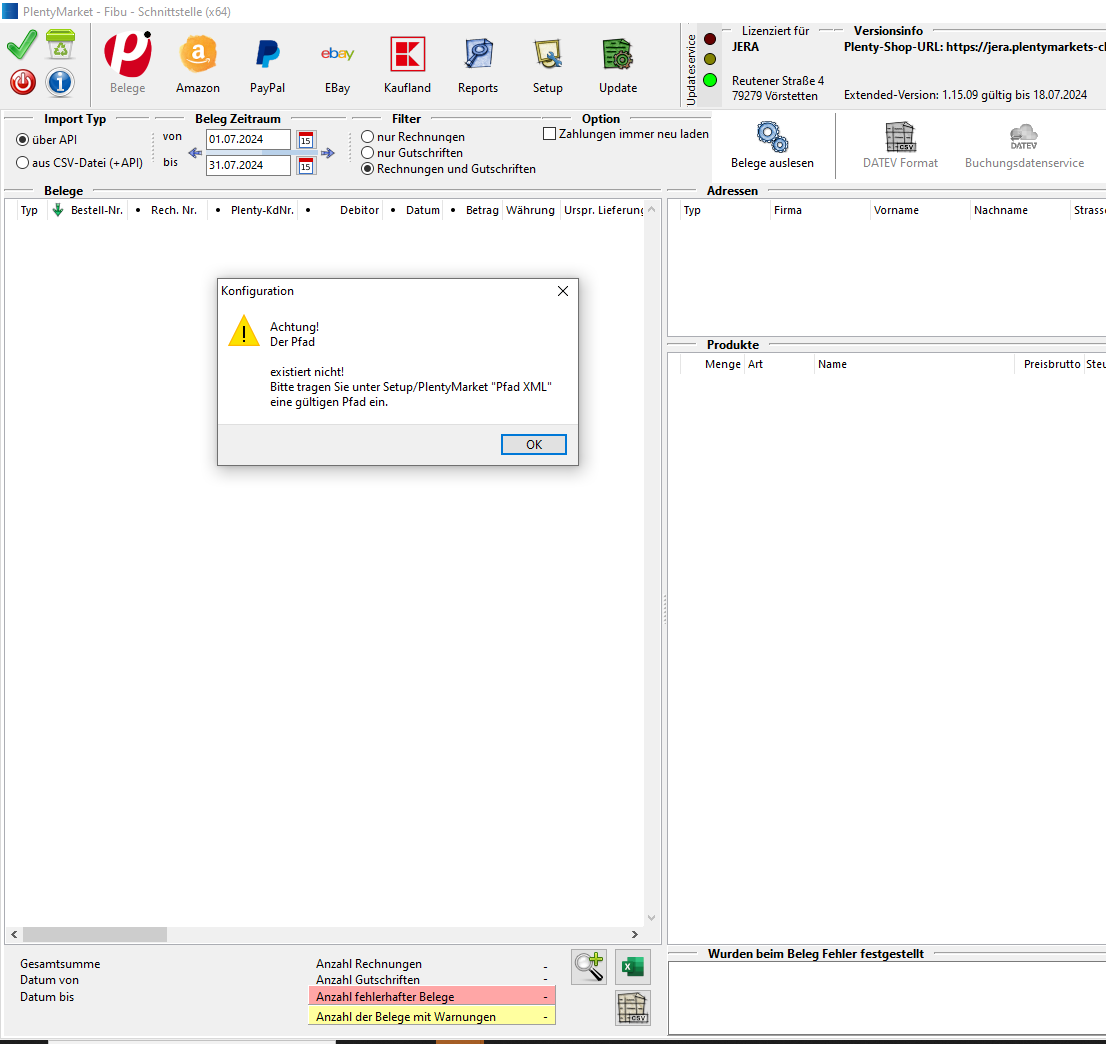Select 'nur Rechnungen' filter option
This screenshot has height=1044, width=1106.
tap(368, 137)
